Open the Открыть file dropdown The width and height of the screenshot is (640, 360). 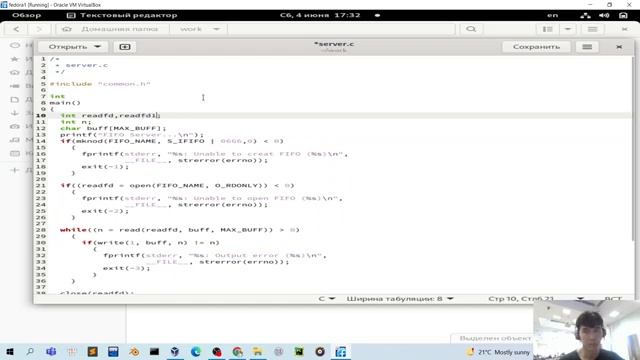click(73, 47)
